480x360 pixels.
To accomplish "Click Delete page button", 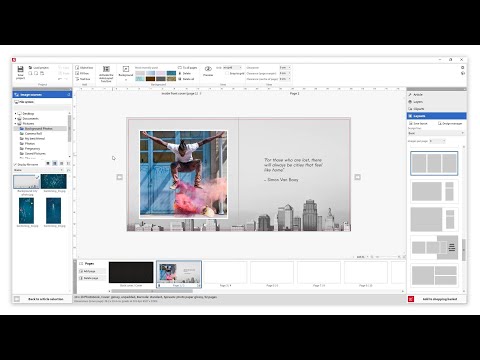I will click(92, 278).
